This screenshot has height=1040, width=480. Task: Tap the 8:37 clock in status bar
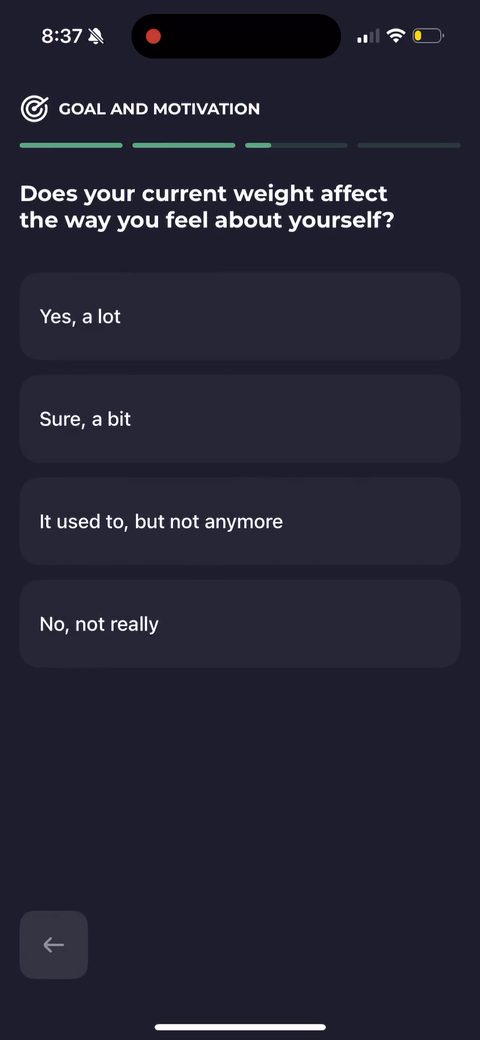pyautogui.click(x=61, y=36)
